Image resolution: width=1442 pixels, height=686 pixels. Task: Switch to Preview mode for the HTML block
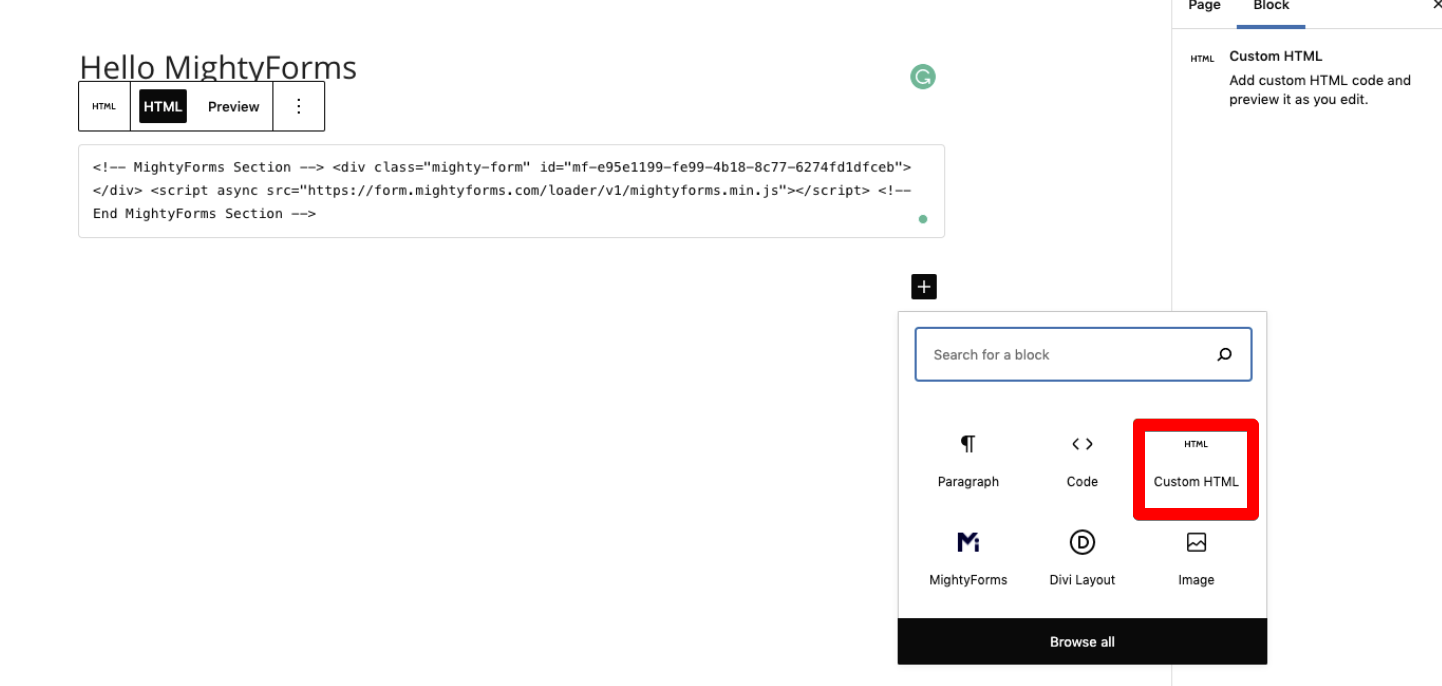click(233, 106)
